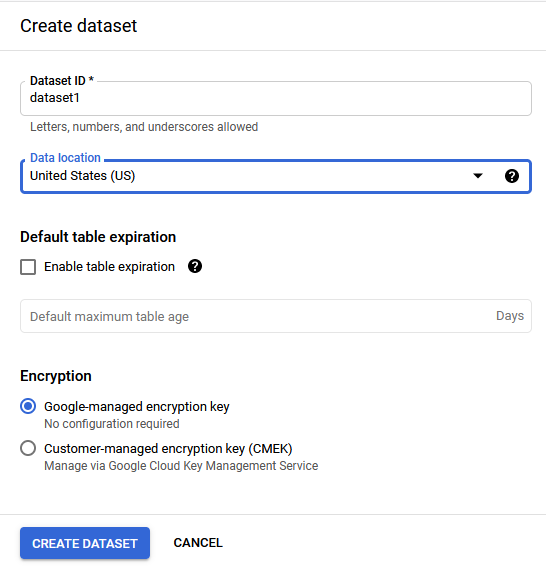This screenshot has width=546, height=584.
Task: Expand the Data location dropdown arrow
Action: 478,176
